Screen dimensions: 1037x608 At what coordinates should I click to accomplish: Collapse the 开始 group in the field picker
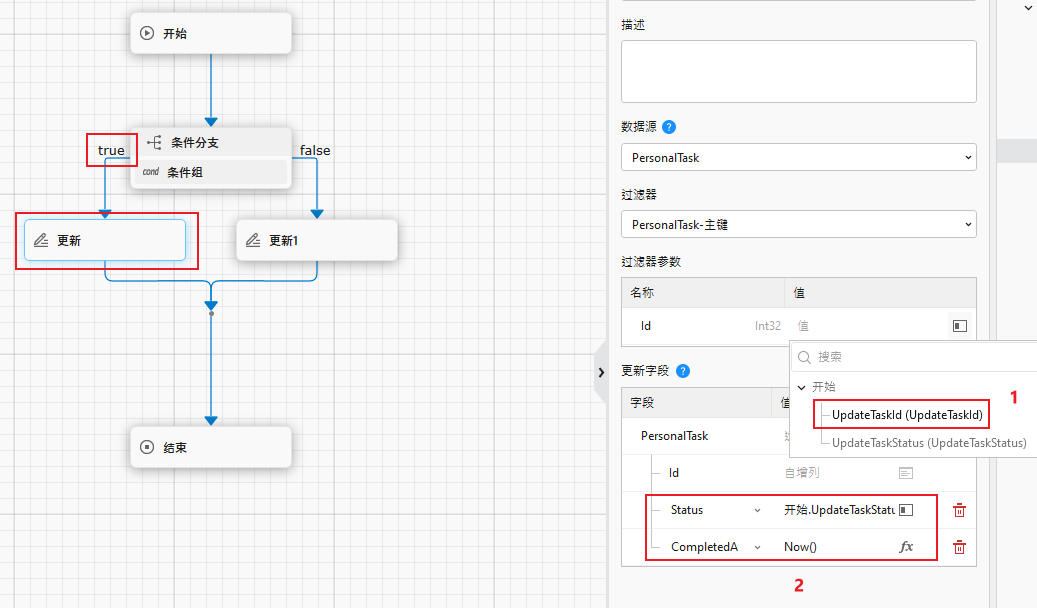(801, 386)
